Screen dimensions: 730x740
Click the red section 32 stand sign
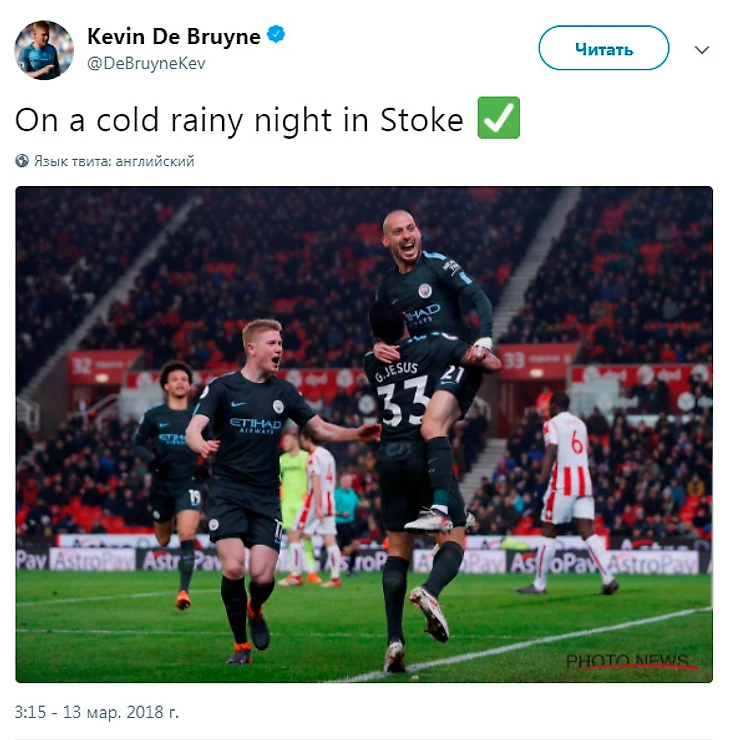pos(103,366)
